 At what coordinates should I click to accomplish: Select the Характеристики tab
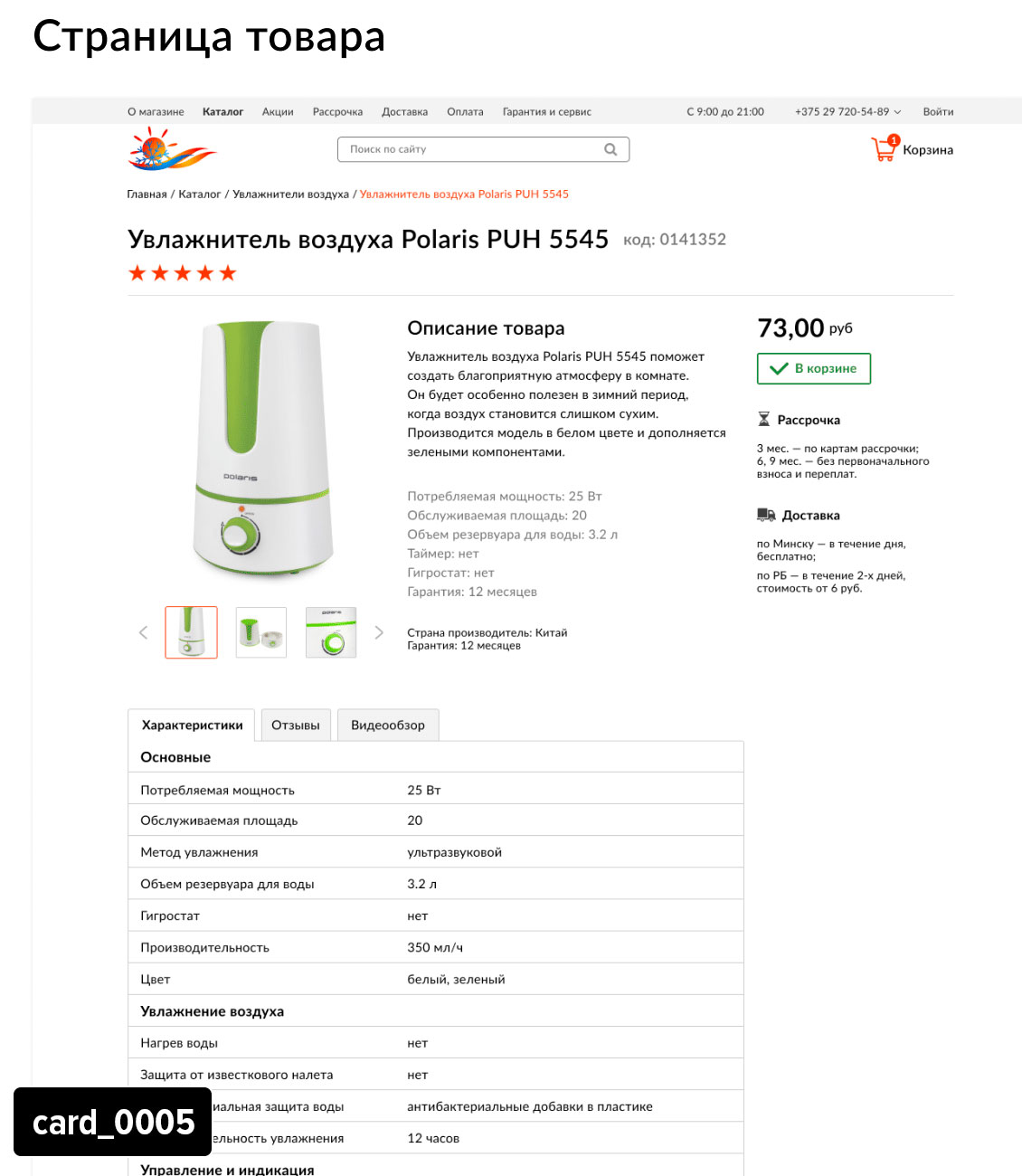coord(192,726)
